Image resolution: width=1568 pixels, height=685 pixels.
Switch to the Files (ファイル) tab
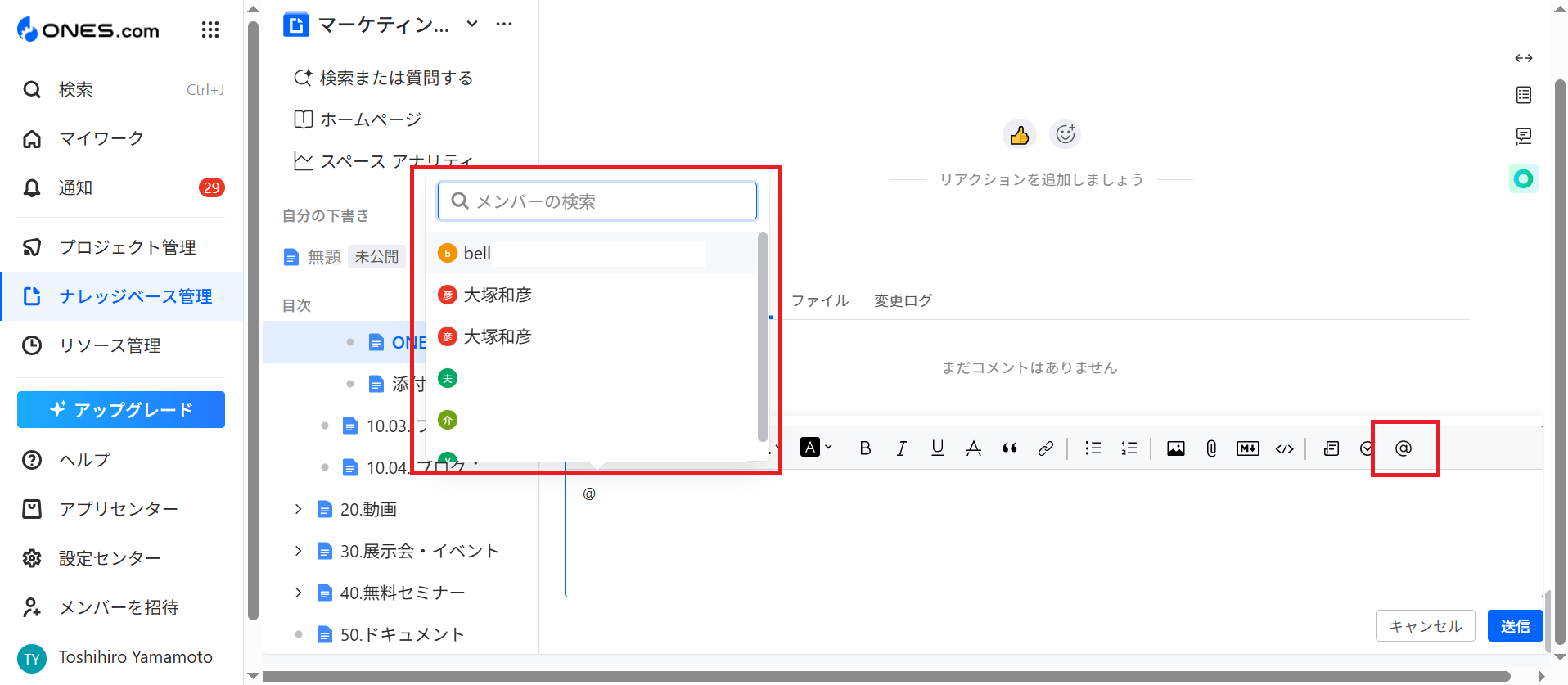pyautogui.click(x=820, y=300)
